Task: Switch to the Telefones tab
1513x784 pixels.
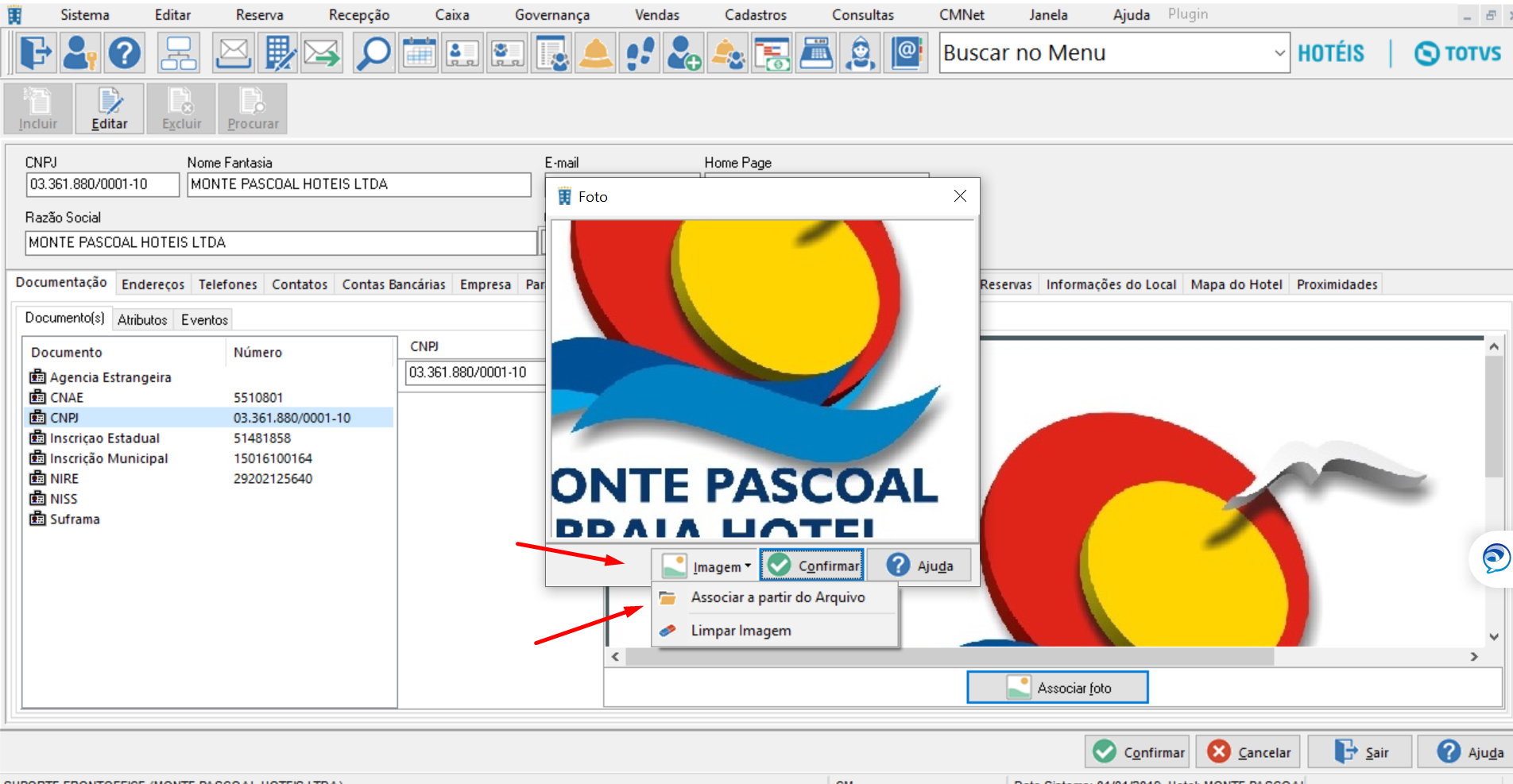Action: click(x=228, y=284)
